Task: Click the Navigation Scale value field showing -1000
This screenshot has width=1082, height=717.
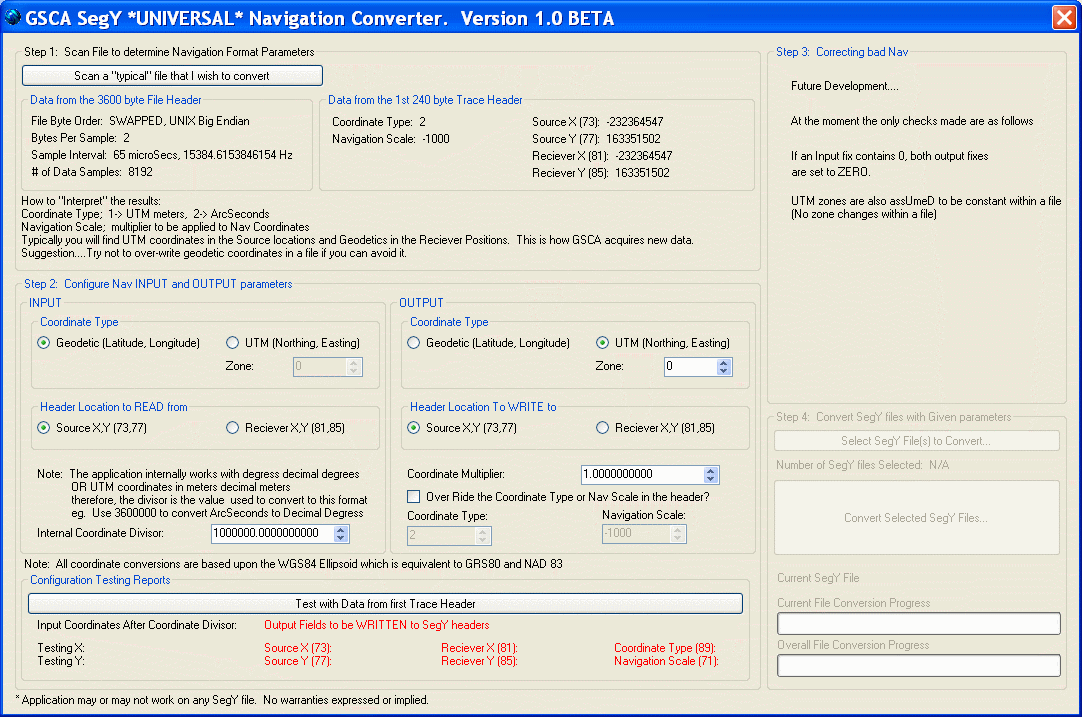Action: click(x=637, y=534)
